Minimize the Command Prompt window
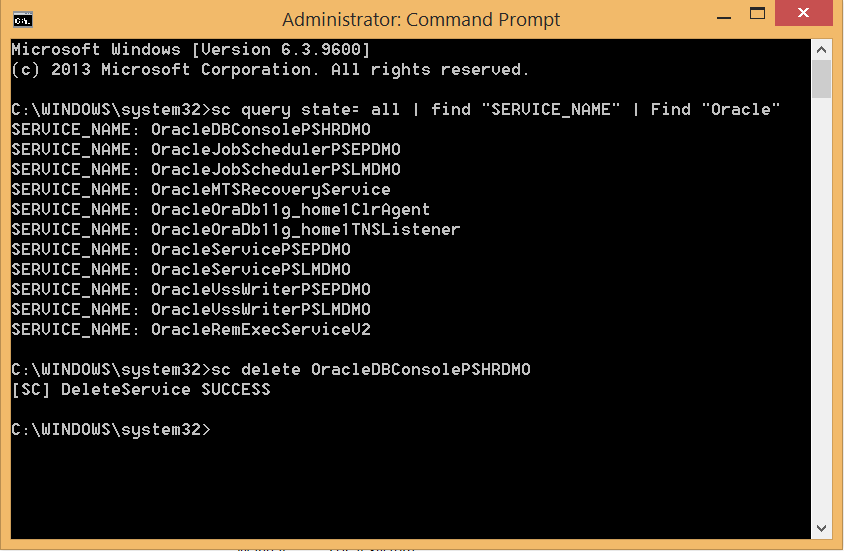Image resolution: width=844 pixels, height=551 pixels. pos(724,17)
